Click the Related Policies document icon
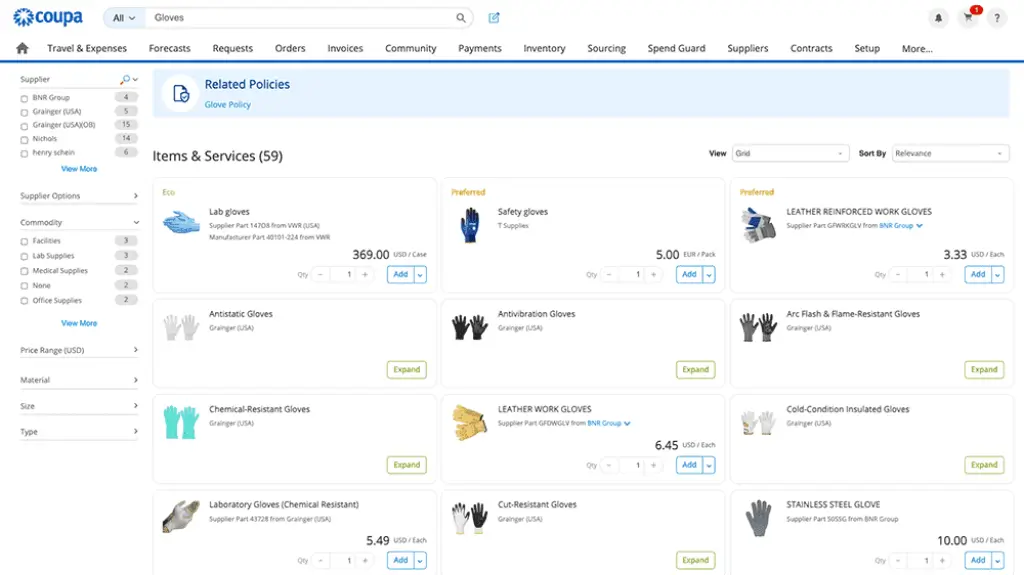Image resolution: width=1024 pixels, height=575 pixels. 181,93
